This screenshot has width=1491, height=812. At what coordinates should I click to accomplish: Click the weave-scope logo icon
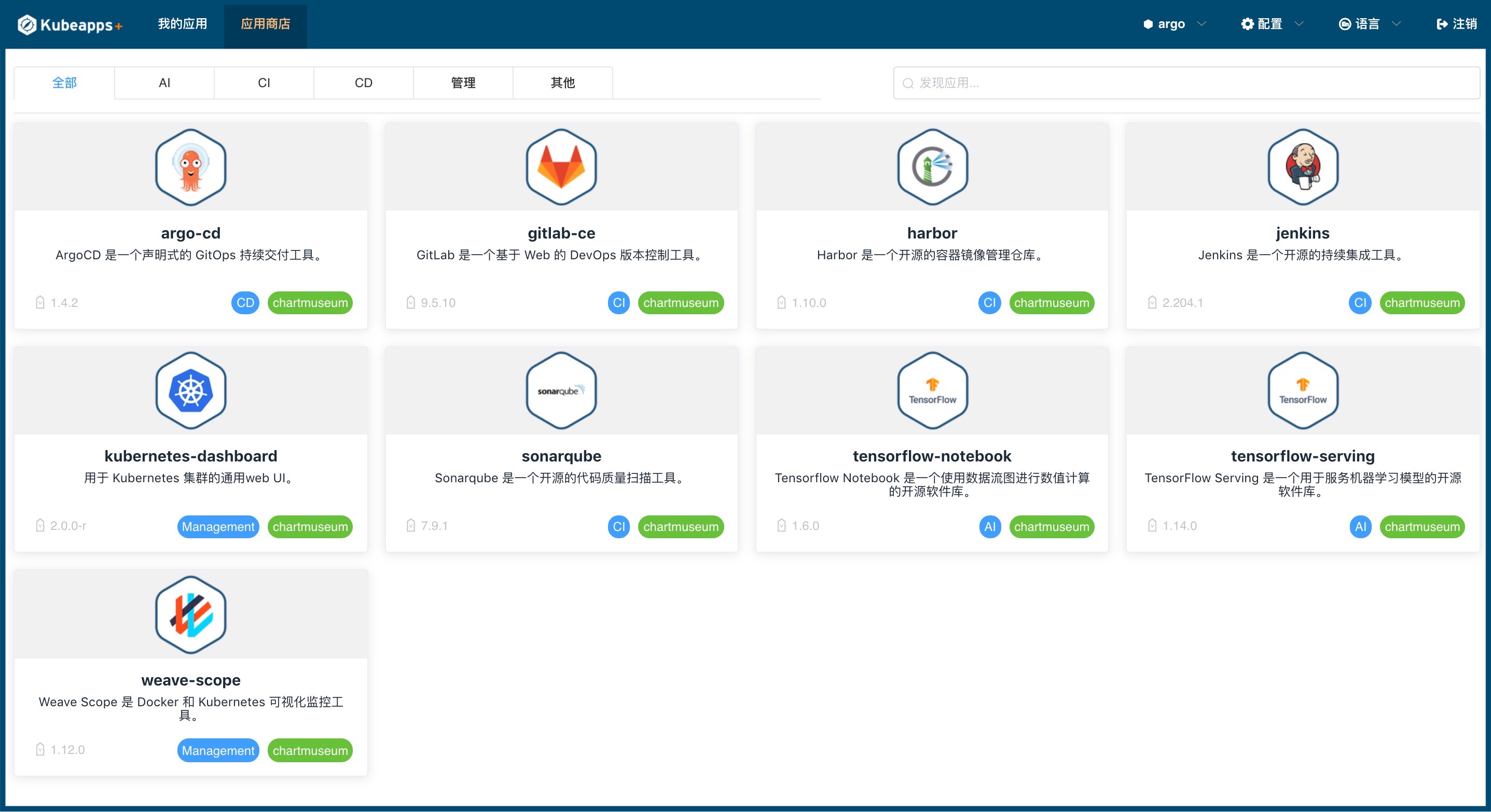coord(190,614)
